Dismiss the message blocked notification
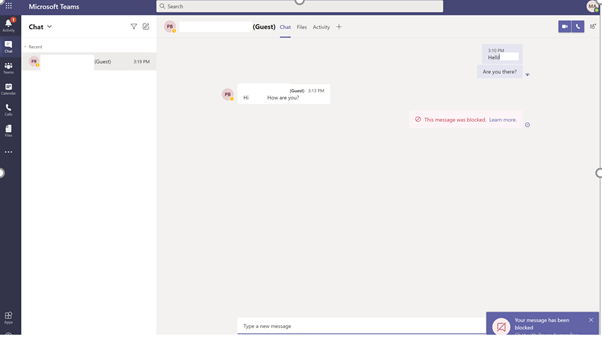 591,320
